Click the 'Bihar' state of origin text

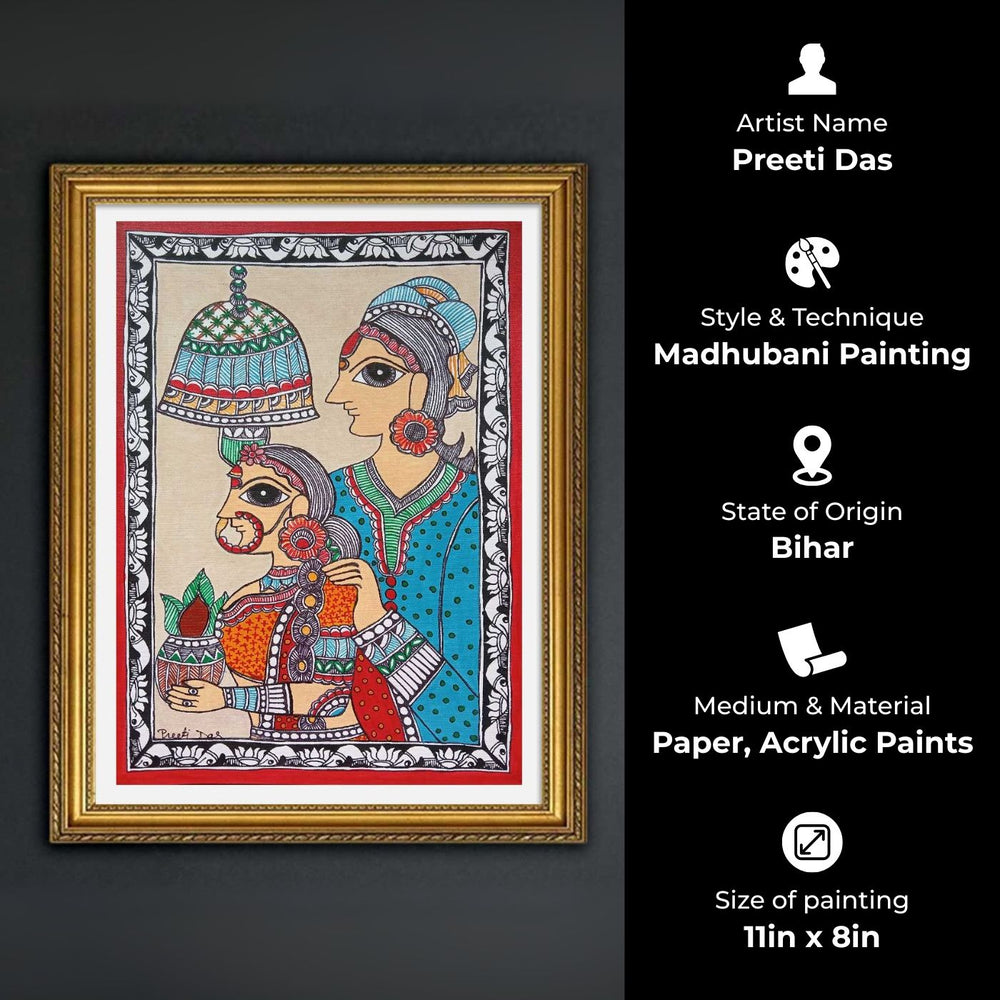812,548
